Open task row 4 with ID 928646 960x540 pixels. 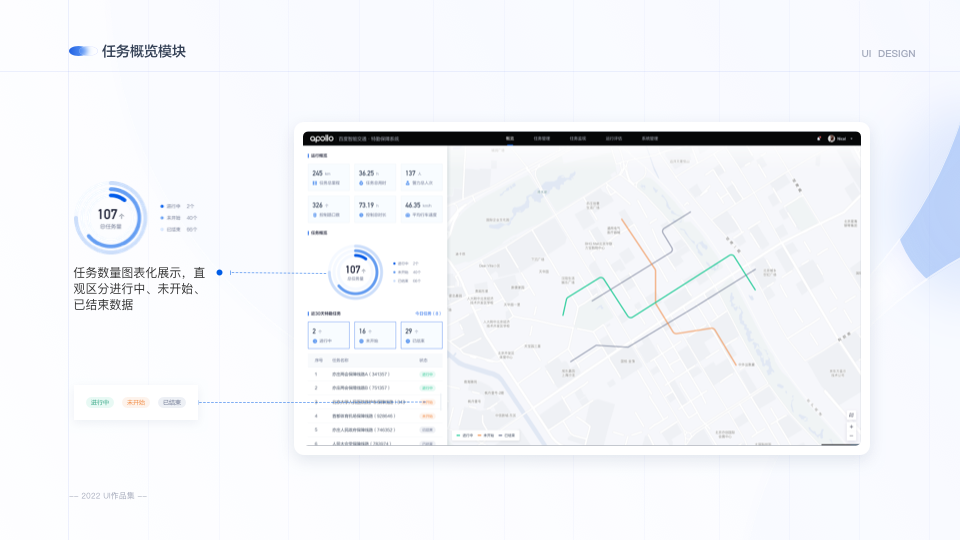pos(375,416)
